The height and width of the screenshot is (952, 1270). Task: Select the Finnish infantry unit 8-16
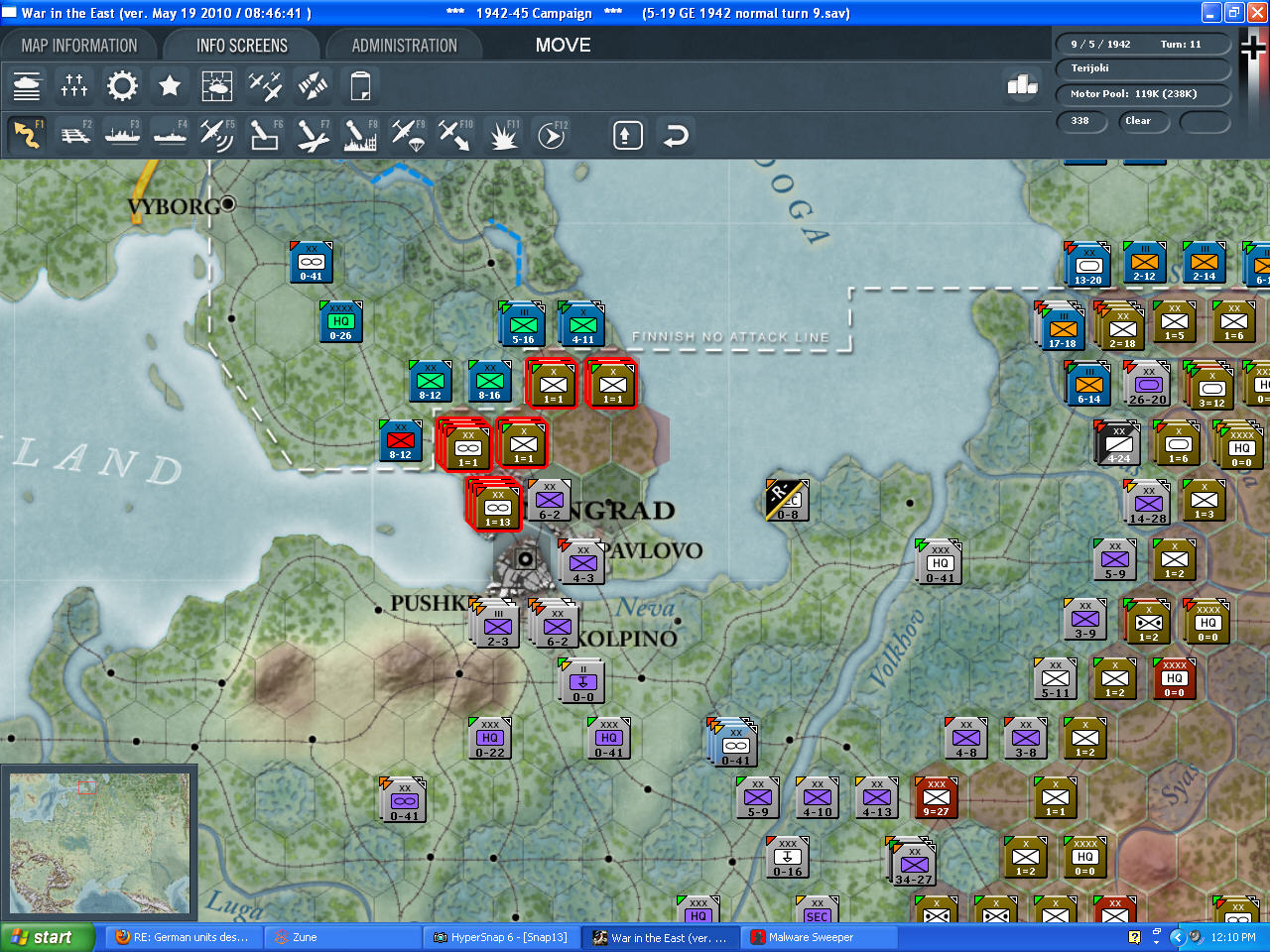(x=489, y=382)
